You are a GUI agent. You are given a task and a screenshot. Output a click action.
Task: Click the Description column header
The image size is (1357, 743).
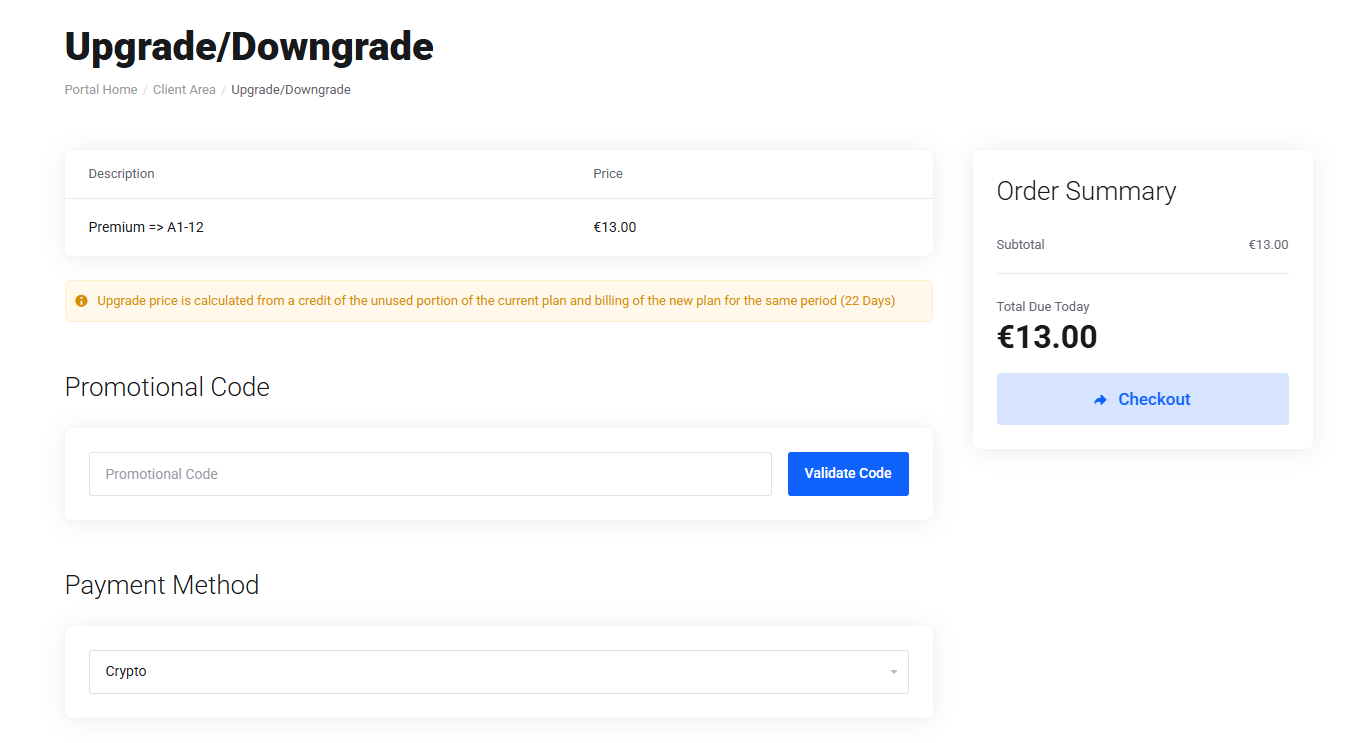122,174
